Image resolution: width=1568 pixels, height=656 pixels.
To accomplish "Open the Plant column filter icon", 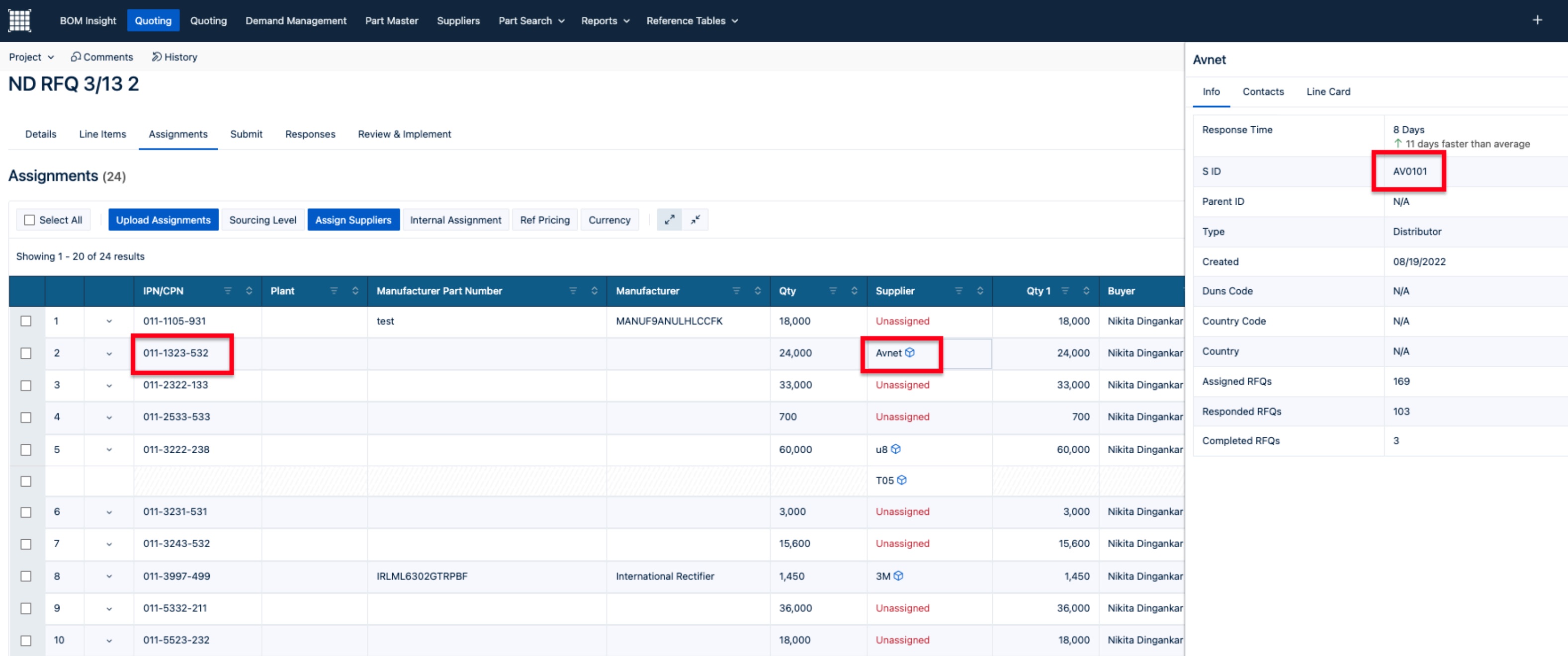I will click(334, 291).
